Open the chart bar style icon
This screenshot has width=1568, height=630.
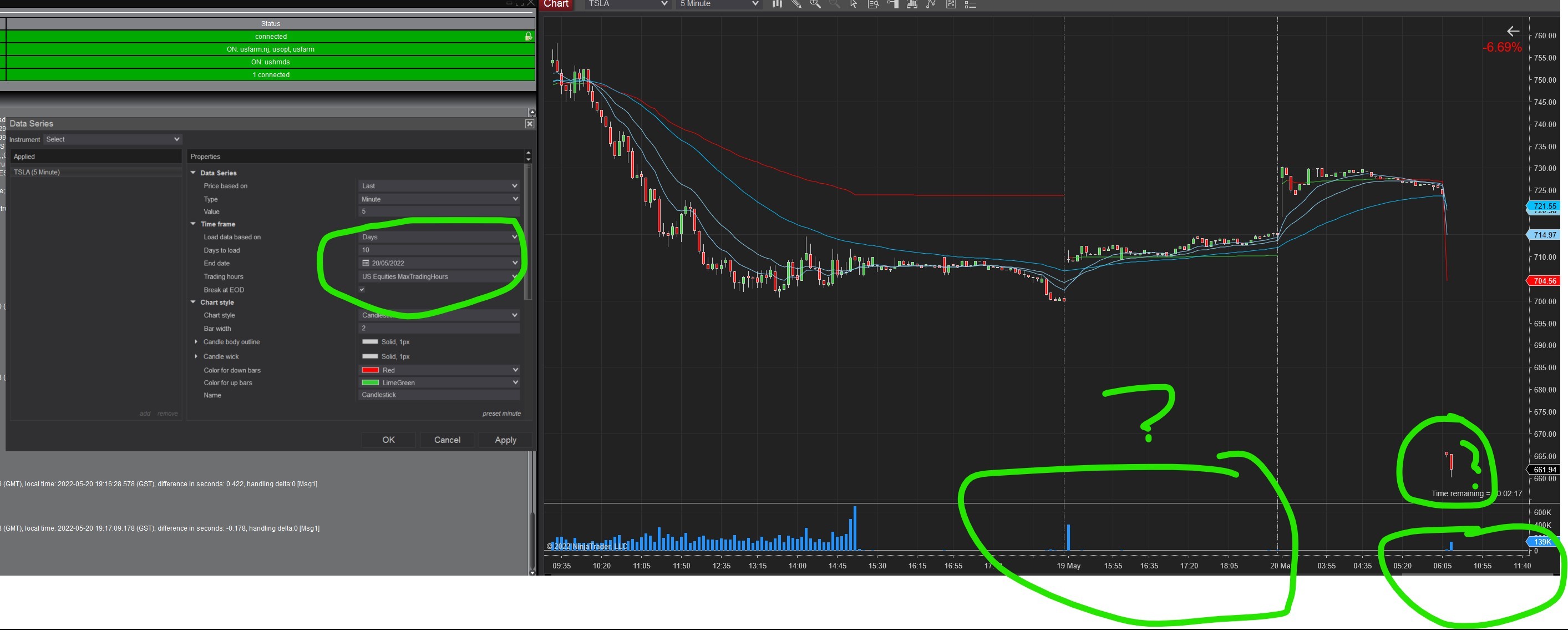(x=777, y=4)
